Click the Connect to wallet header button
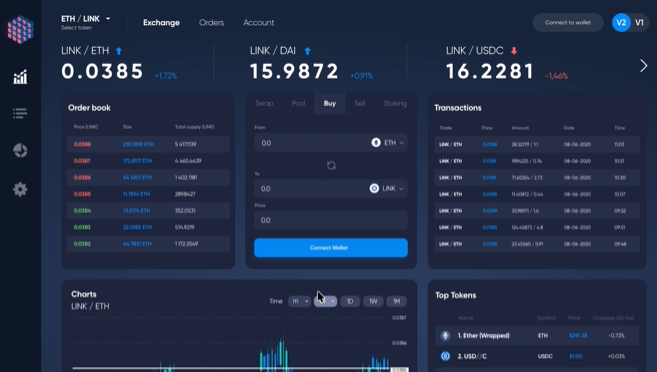Screen dimensions: 657x372 coord(568,23)
